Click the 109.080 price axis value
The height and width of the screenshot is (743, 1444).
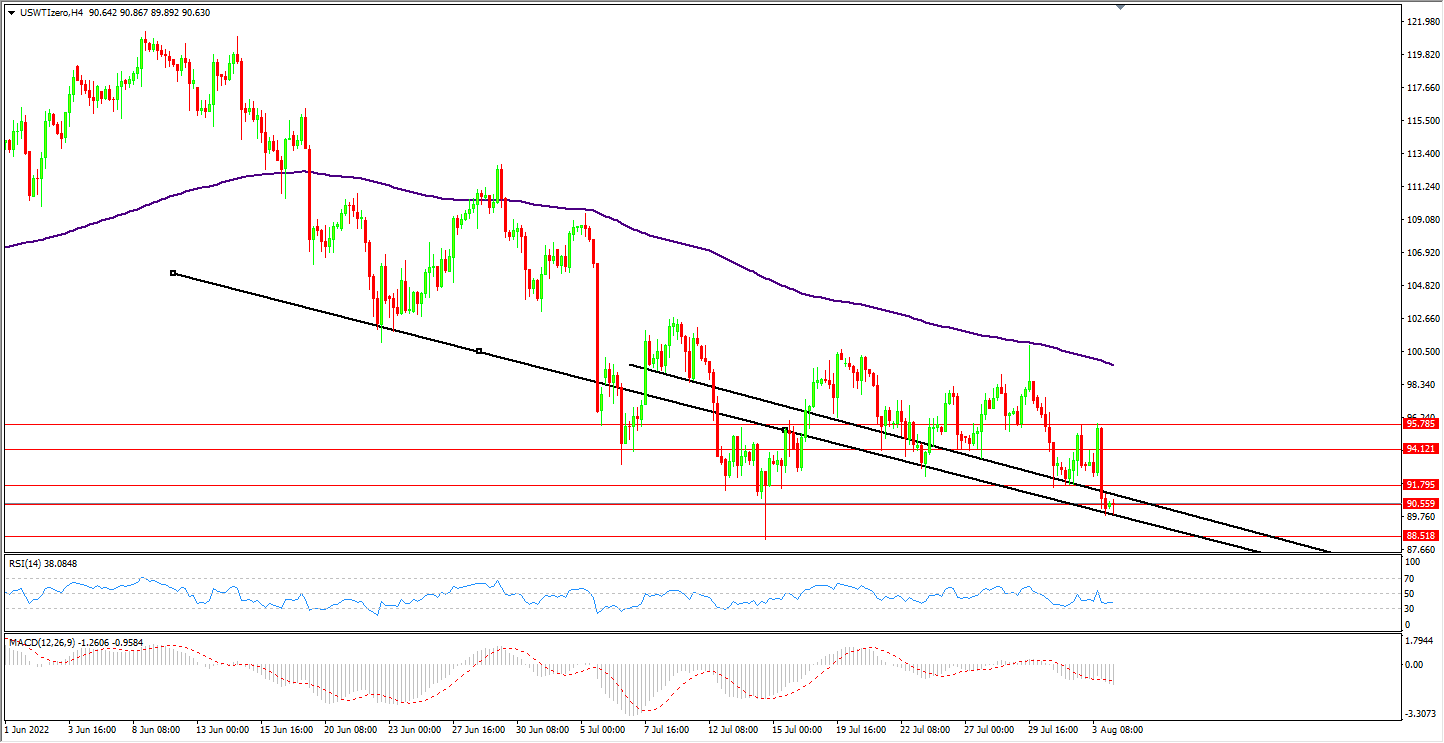1422,220
